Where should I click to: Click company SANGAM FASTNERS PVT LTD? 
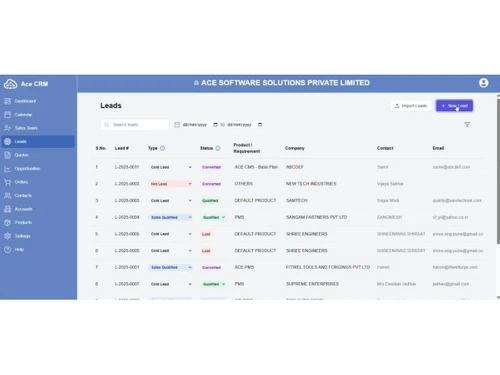[x=316, y=217]
